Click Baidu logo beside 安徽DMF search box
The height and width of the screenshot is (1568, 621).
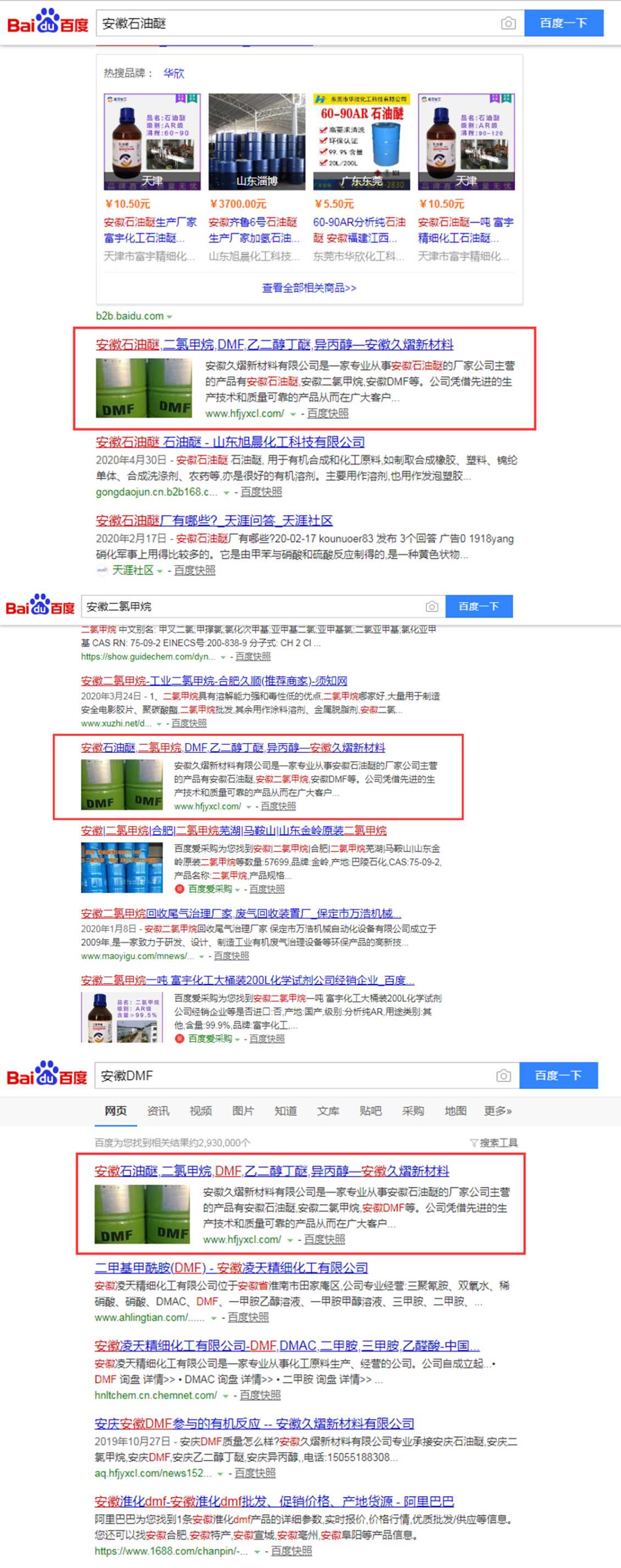[x=47, y=1074]
